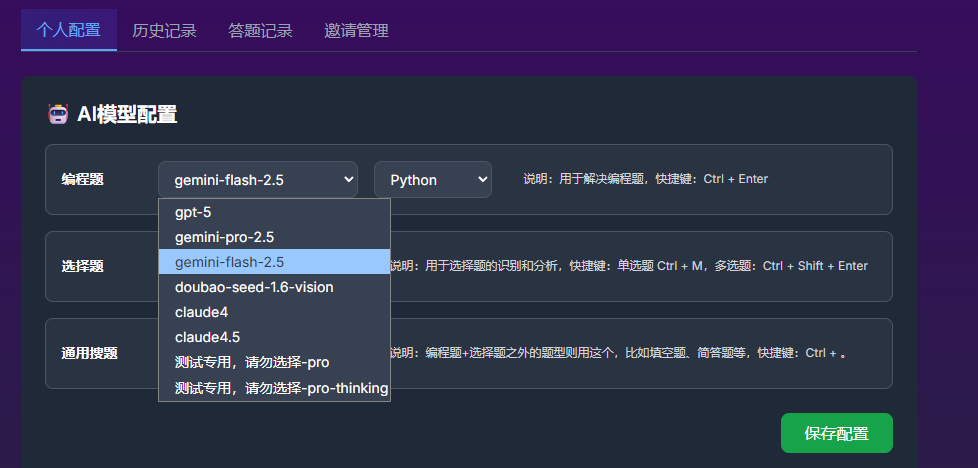
Task: Select the 测试专用，请勿选择-pro-thinking option
Action: (x=281, y=387)
